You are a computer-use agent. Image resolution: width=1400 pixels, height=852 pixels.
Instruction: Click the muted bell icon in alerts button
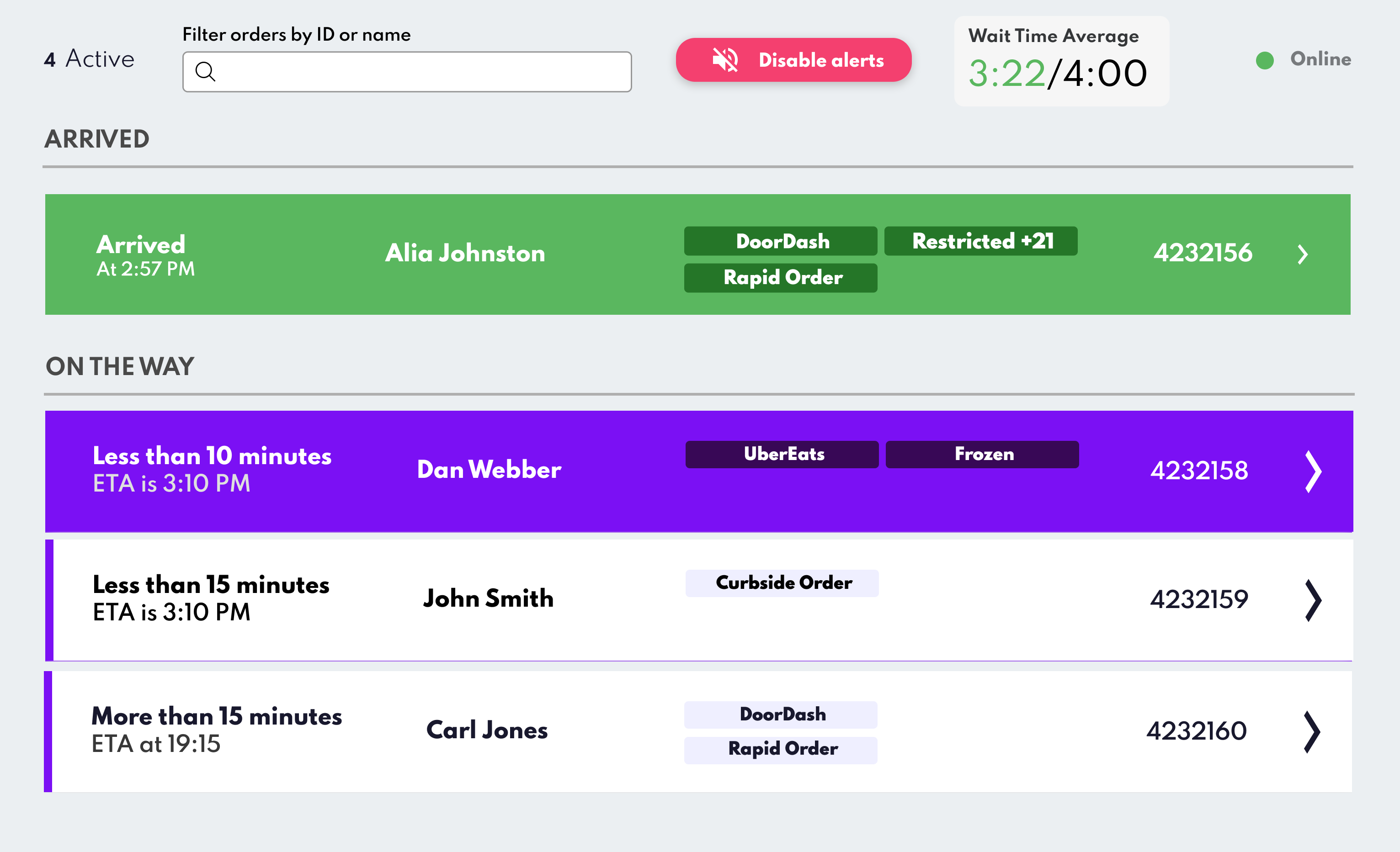(x=725, y=60)
